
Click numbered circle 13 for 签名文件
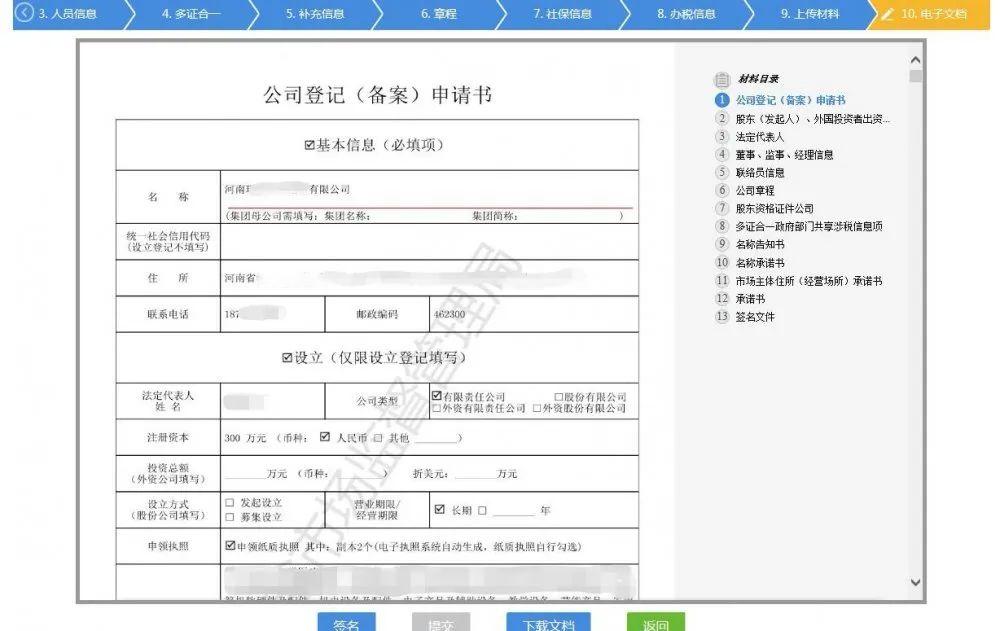pos(722,317)
